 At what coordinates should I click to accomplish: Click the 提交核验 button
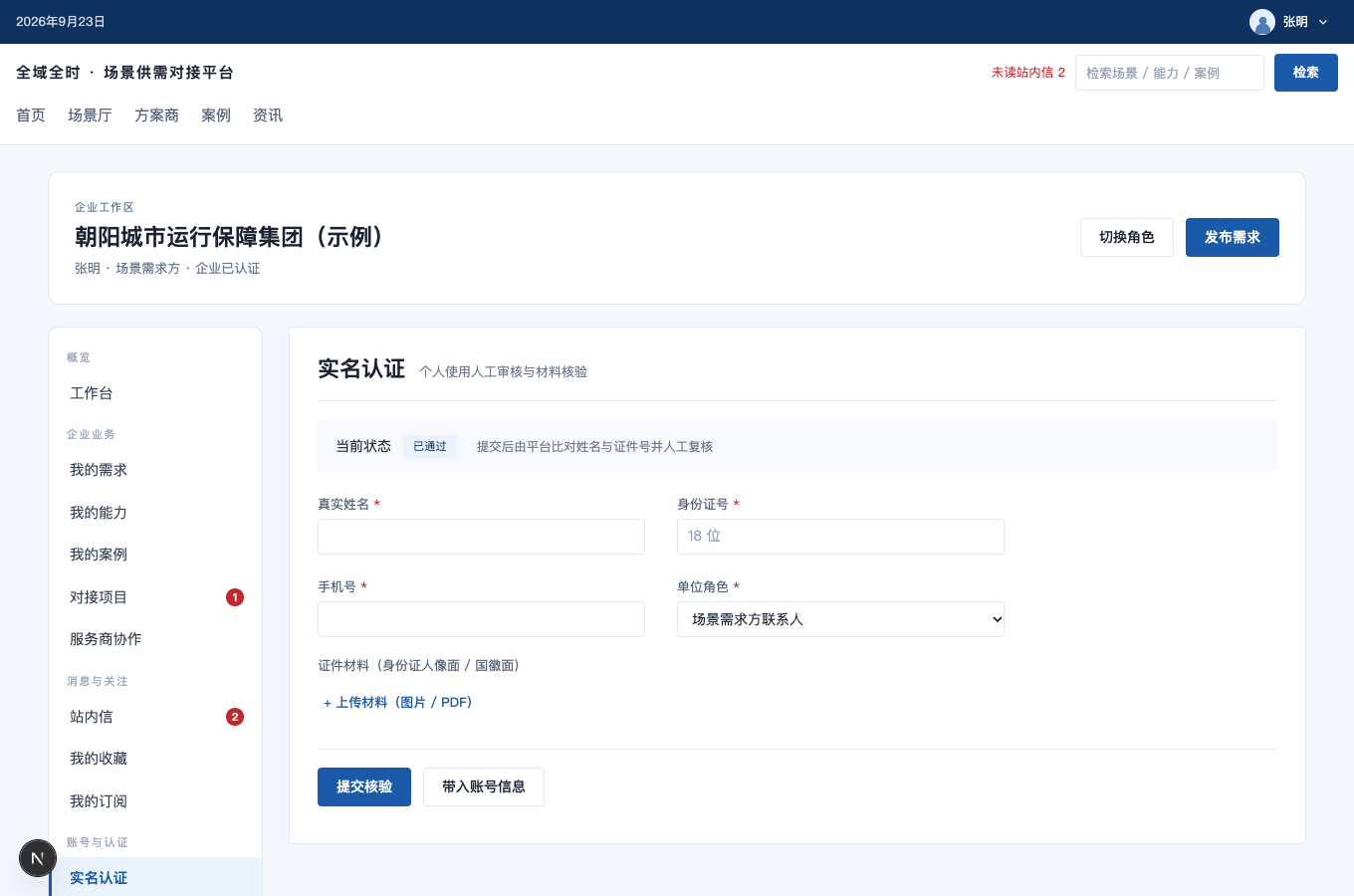(364, 786)
